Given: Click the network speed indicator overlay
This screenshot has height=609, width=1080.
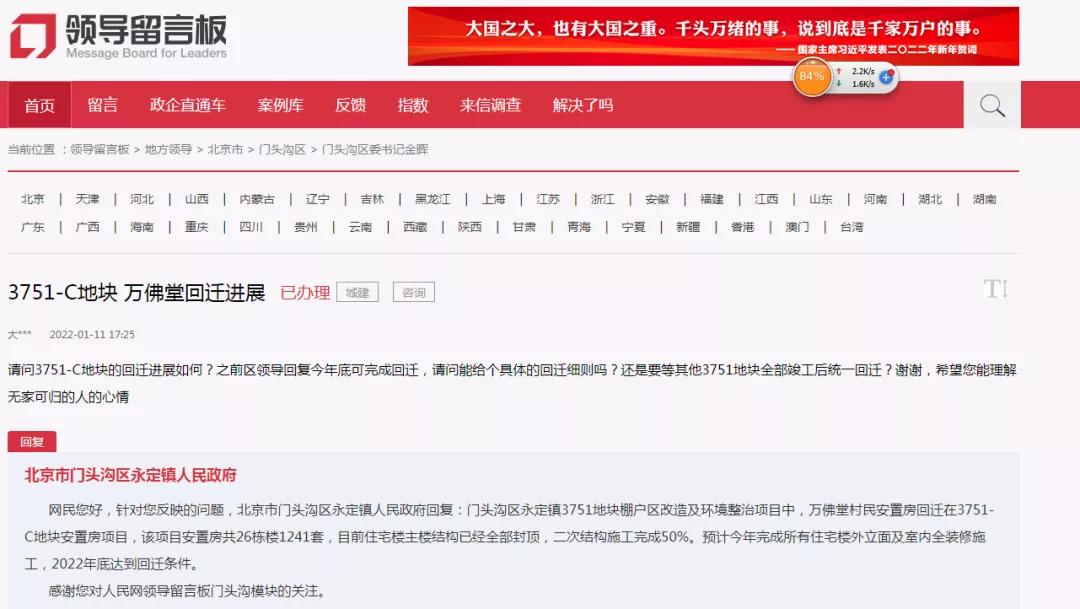Looking at the screenshot, I should pos(857,78).
